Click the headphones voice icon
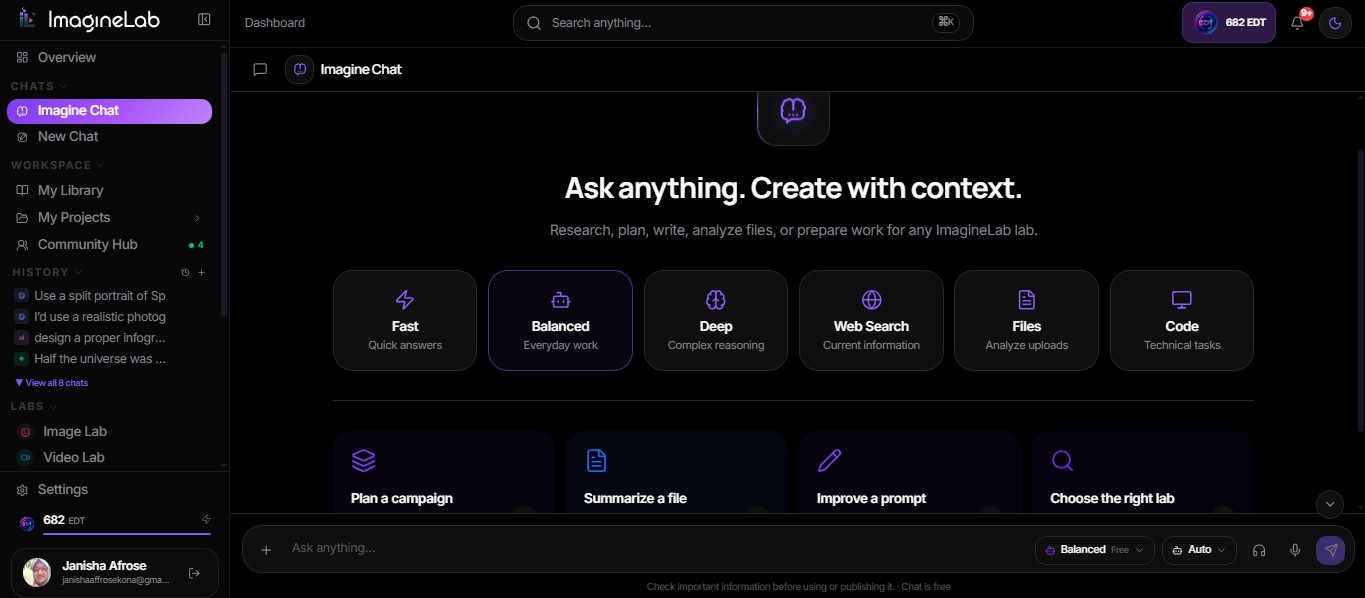Image resolution: width=1365 pixels, height=598 pixels. pos(1259,550)
